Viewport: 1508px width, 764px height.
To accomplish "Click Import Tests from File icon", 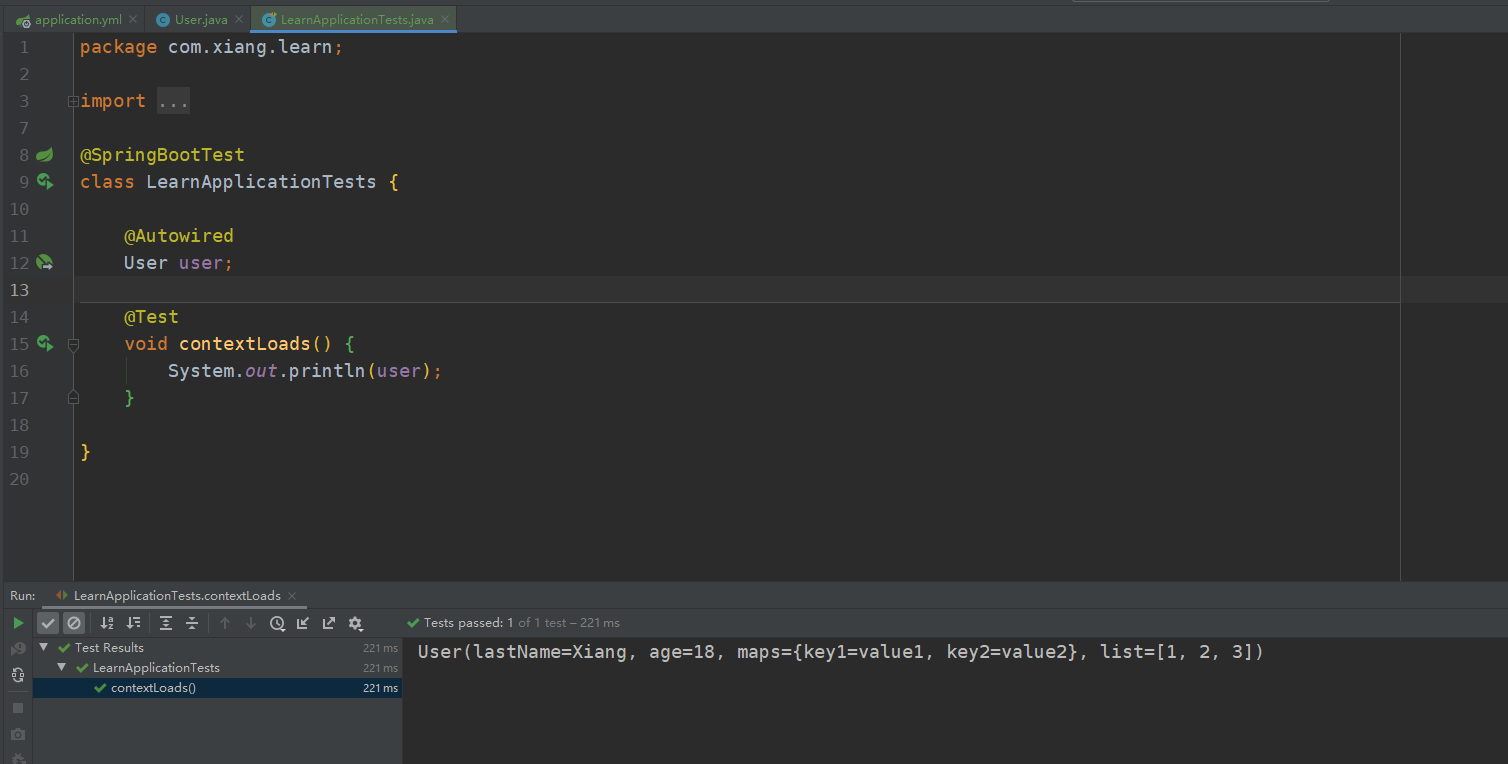I will (x=303, y=623).
